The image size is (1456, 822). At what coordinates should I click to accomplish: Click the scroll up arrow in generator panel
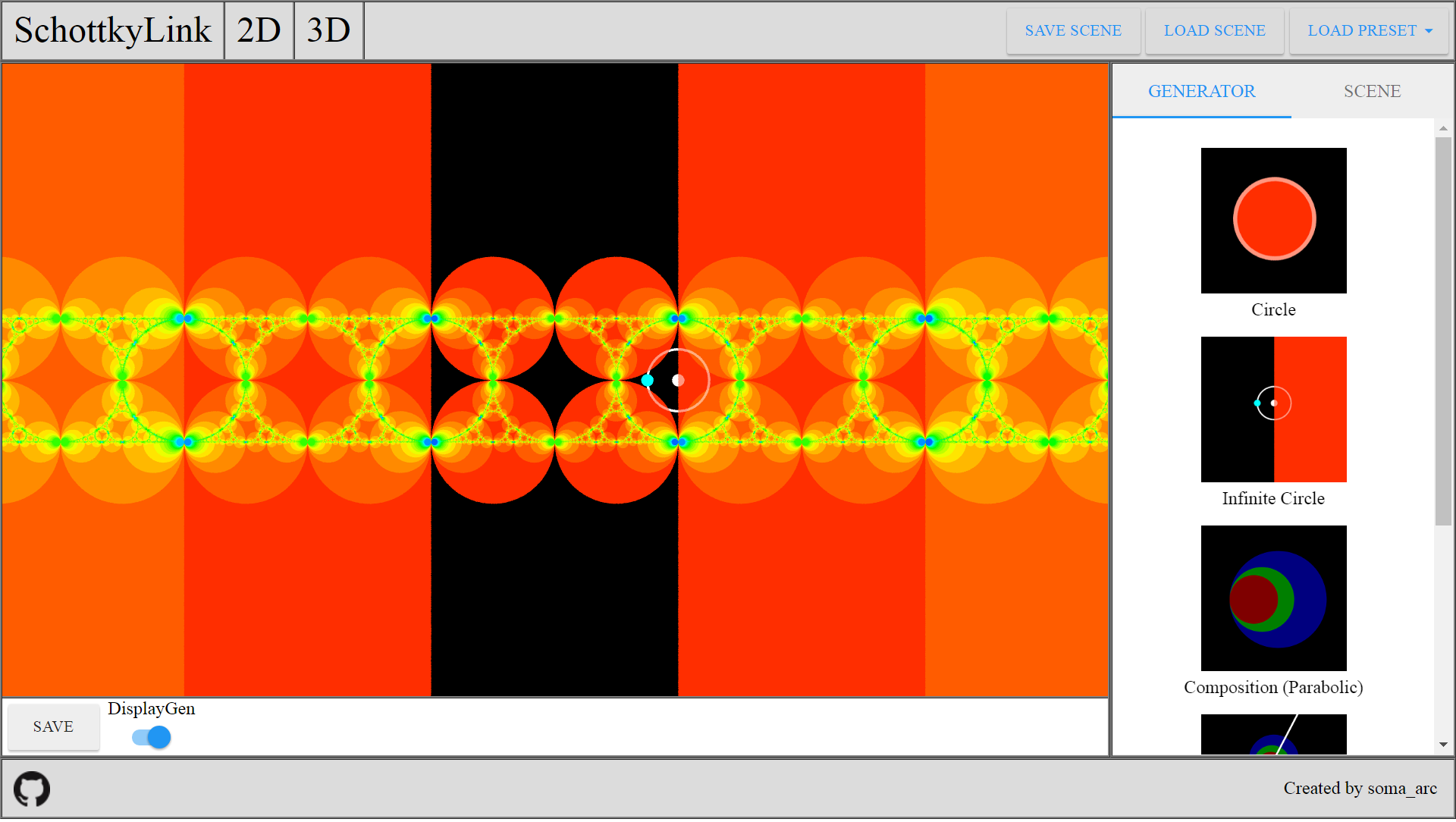[1443, 129]
